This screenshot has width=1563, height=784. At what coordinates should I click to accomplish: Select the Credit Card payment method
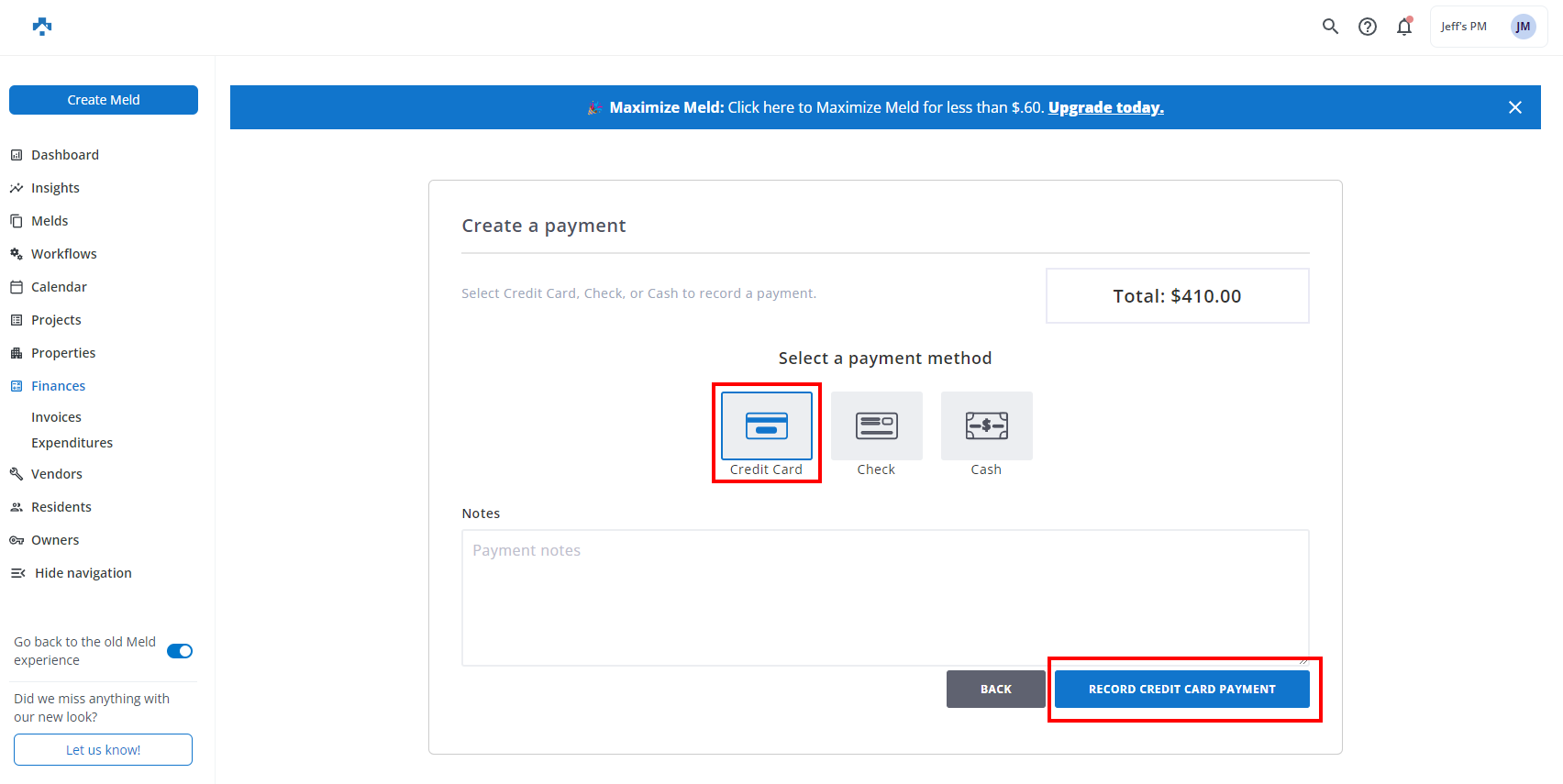(x=767, y=426)
